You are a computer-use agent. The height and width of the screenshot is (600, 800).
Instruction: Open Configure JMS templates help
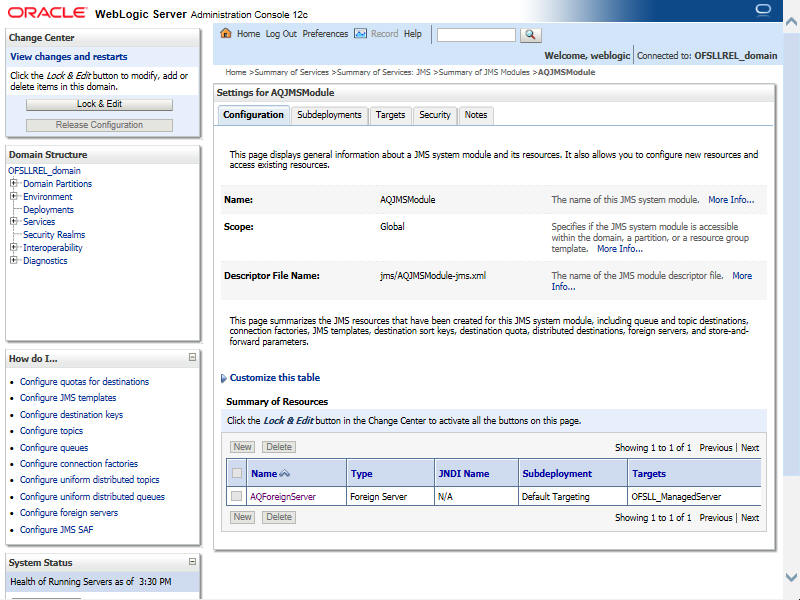[68, 398]
